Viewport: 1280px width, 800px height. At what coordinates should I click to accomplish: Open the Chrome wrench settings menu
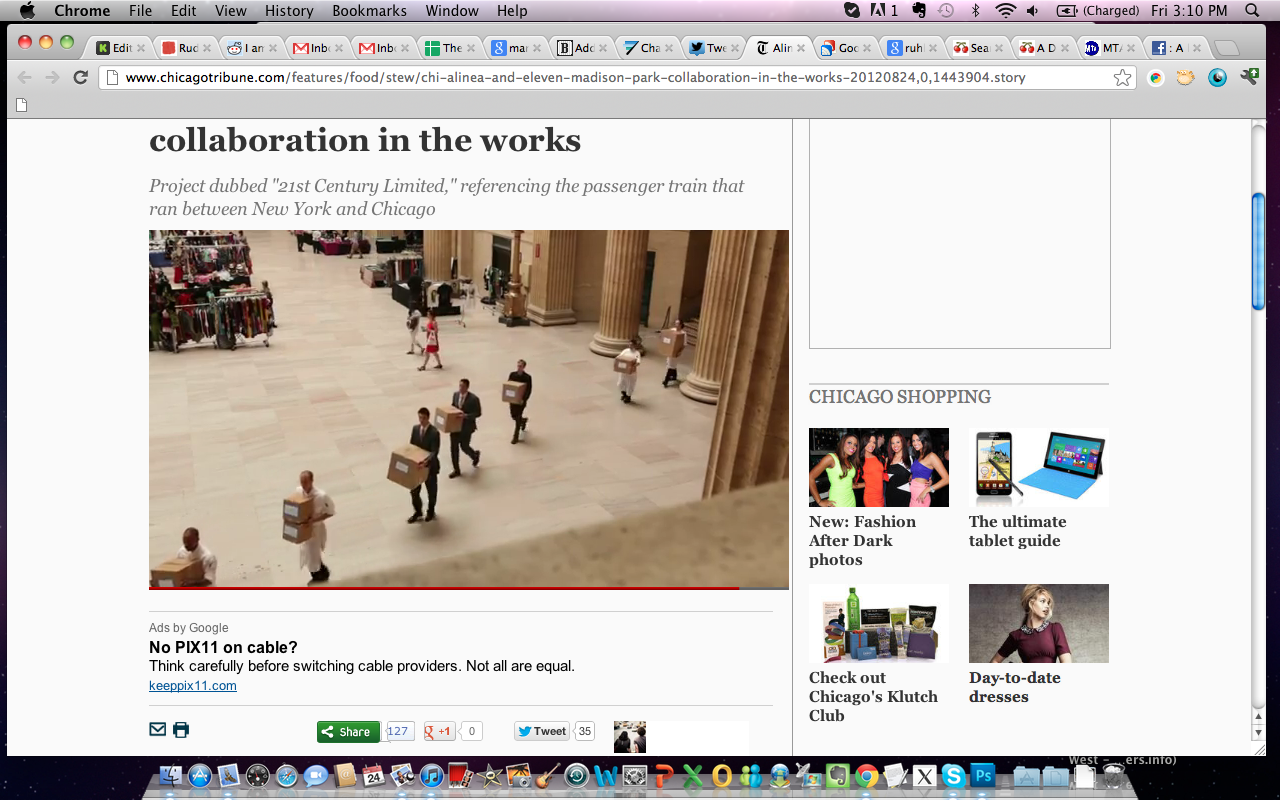click(x=1249, y=77)
